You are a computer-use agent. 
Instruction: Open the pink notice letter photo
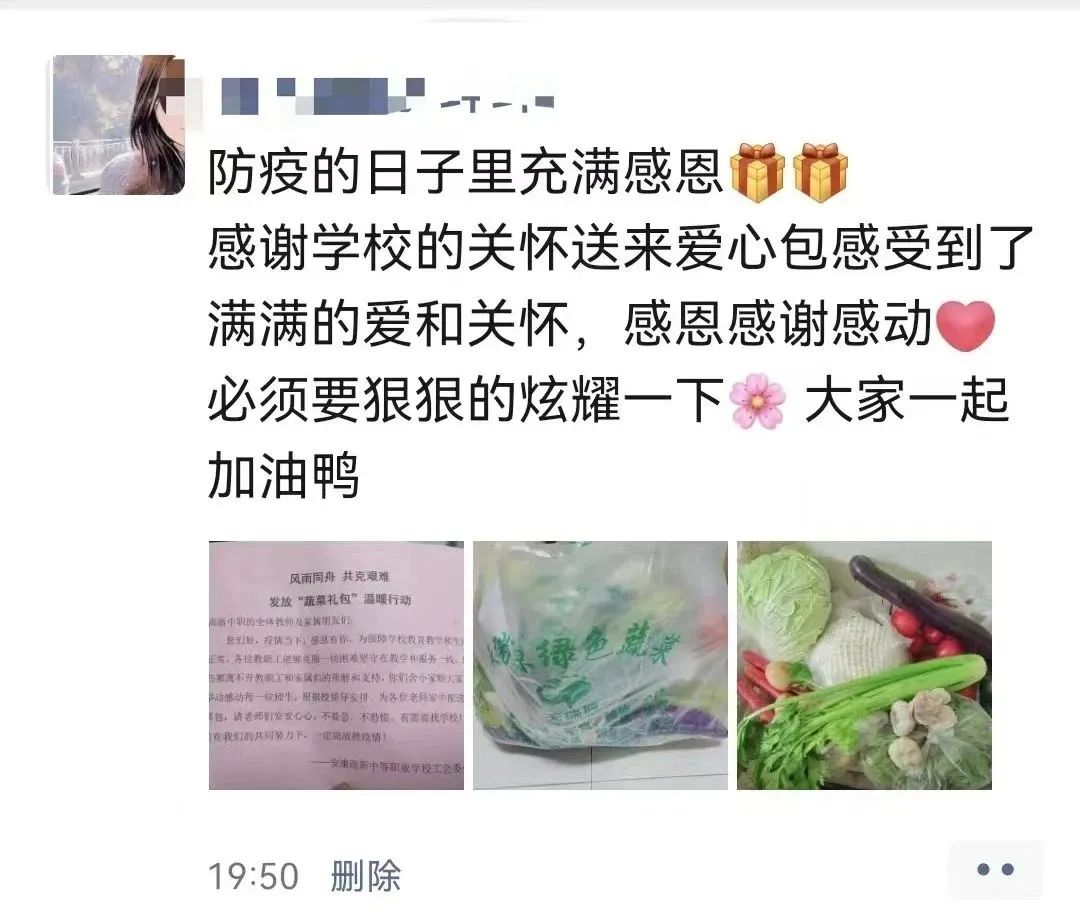tap(336, 665)
